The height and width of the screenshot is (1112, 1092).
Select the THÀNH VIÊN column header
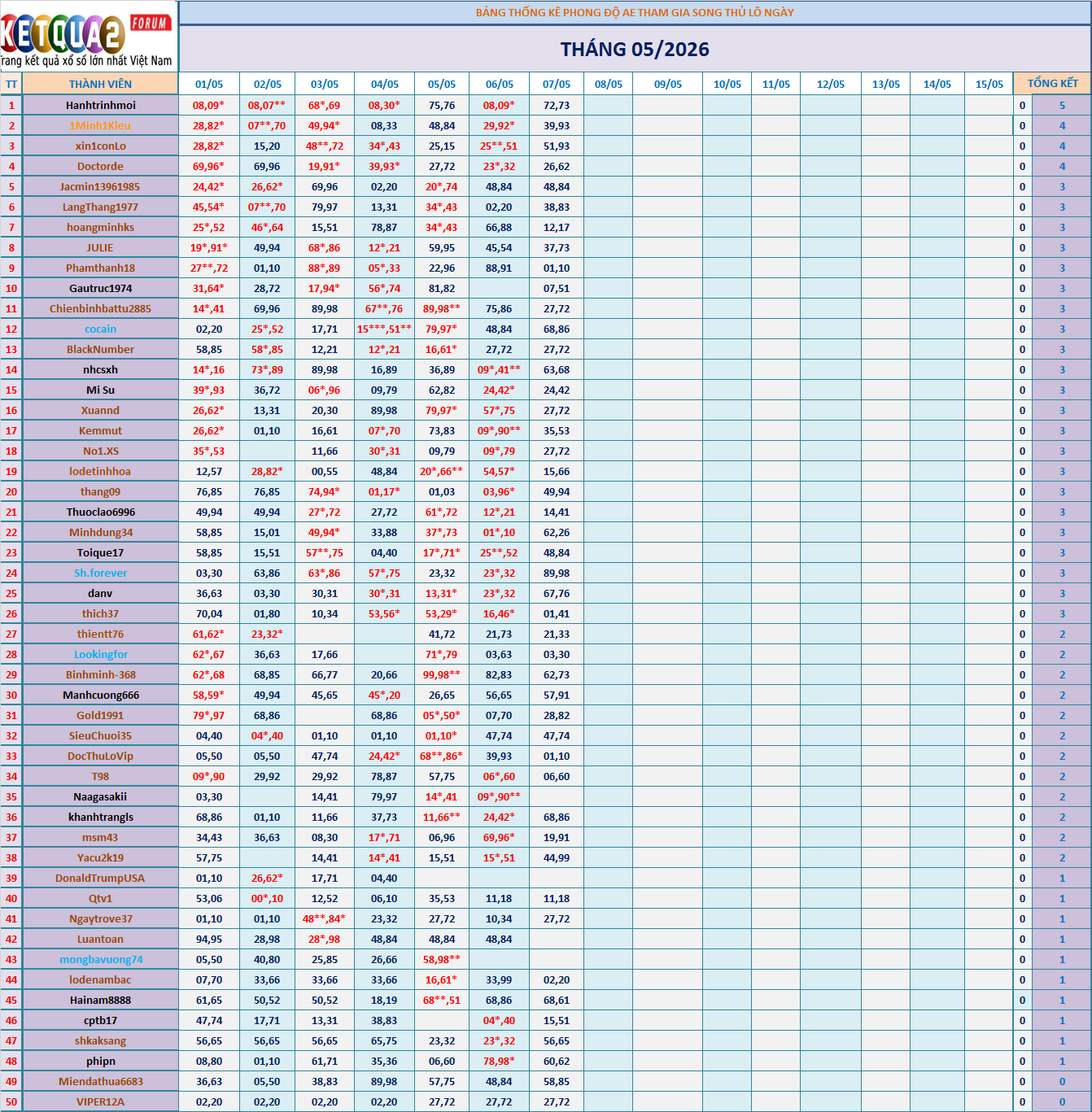(100, 84)
